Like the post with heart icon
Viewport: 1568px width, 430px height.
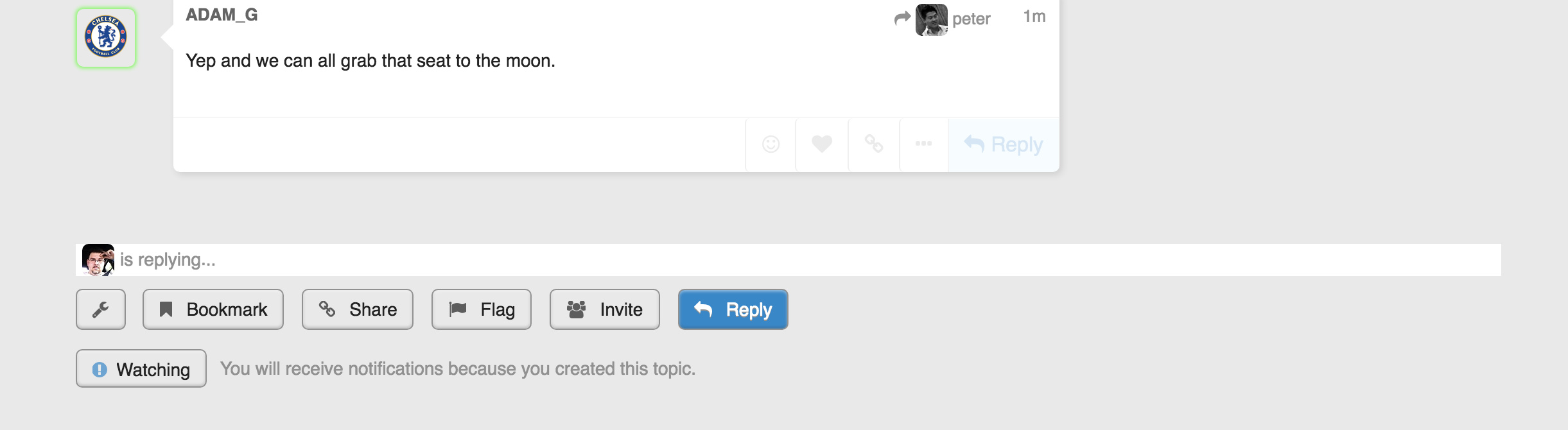tap(822, 144)
